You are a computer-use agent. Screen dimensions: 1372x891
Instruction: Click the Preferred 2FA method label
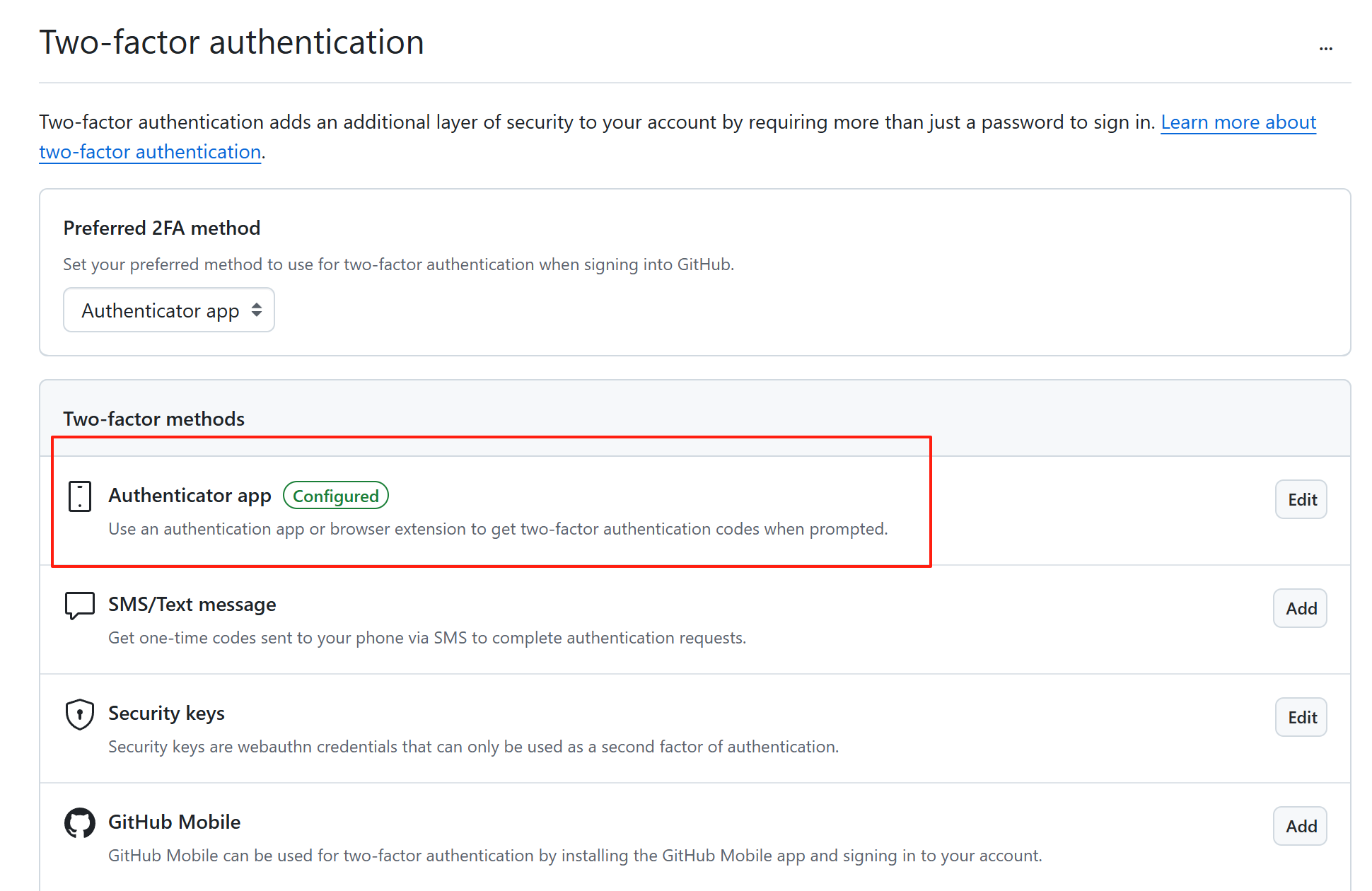coord(161,227)
